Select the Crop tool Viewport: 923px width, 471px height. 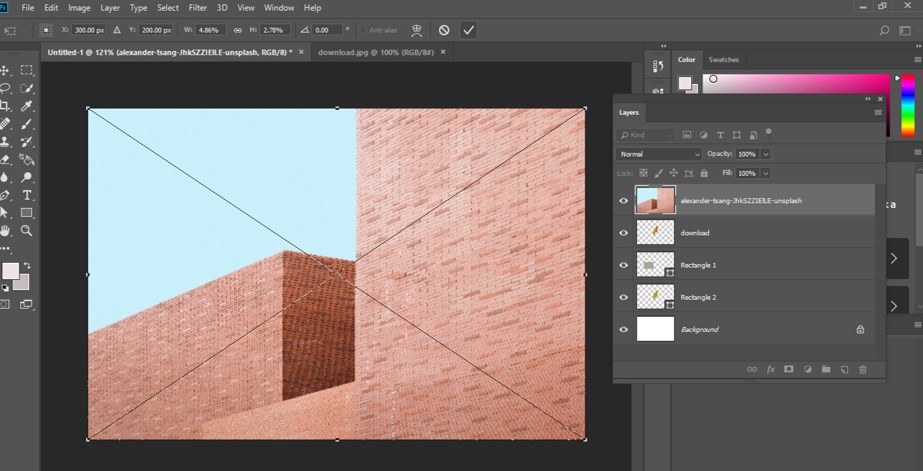coord(5,106)
